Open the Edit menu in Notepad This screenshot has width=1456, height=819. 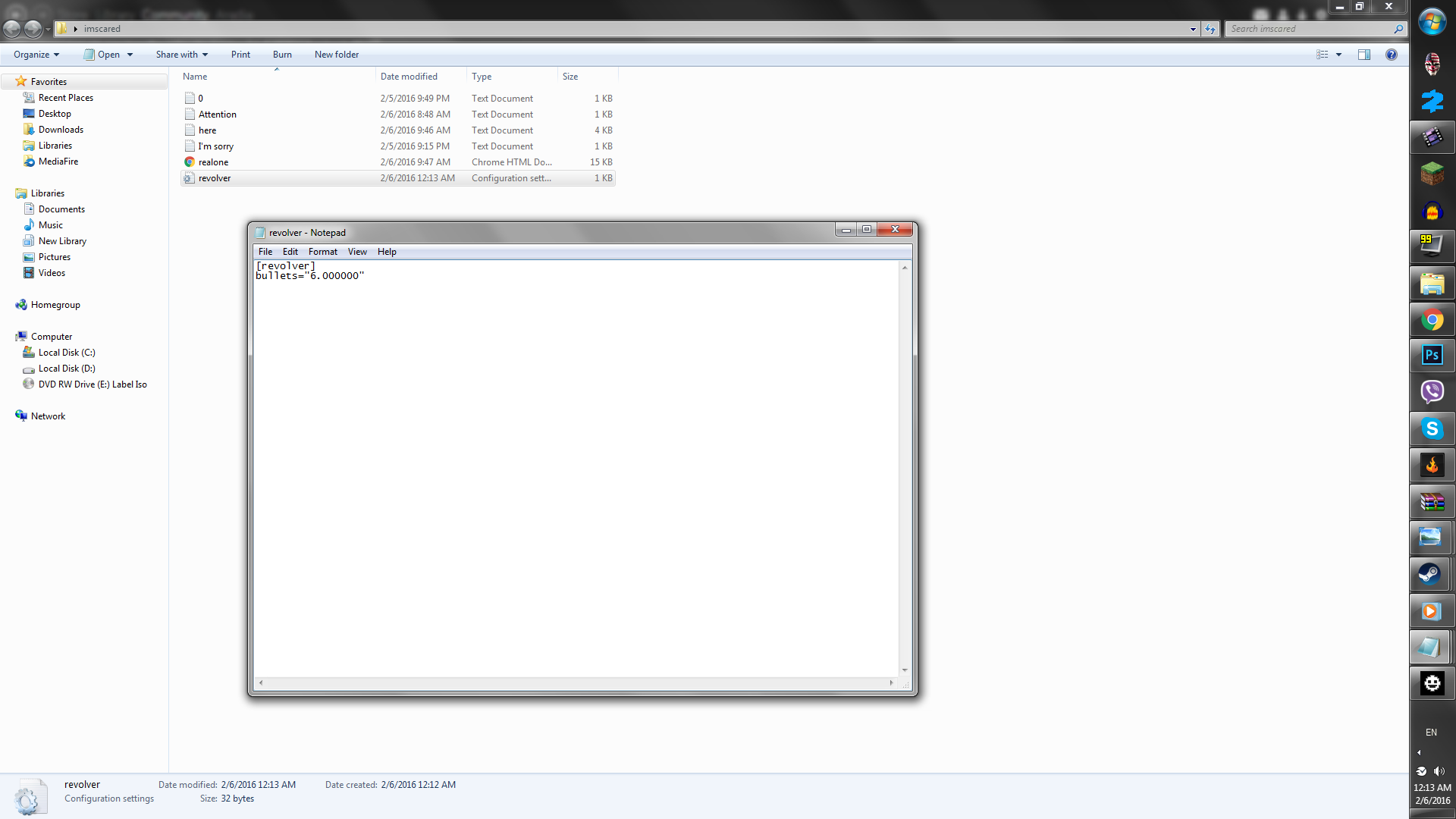290,252
